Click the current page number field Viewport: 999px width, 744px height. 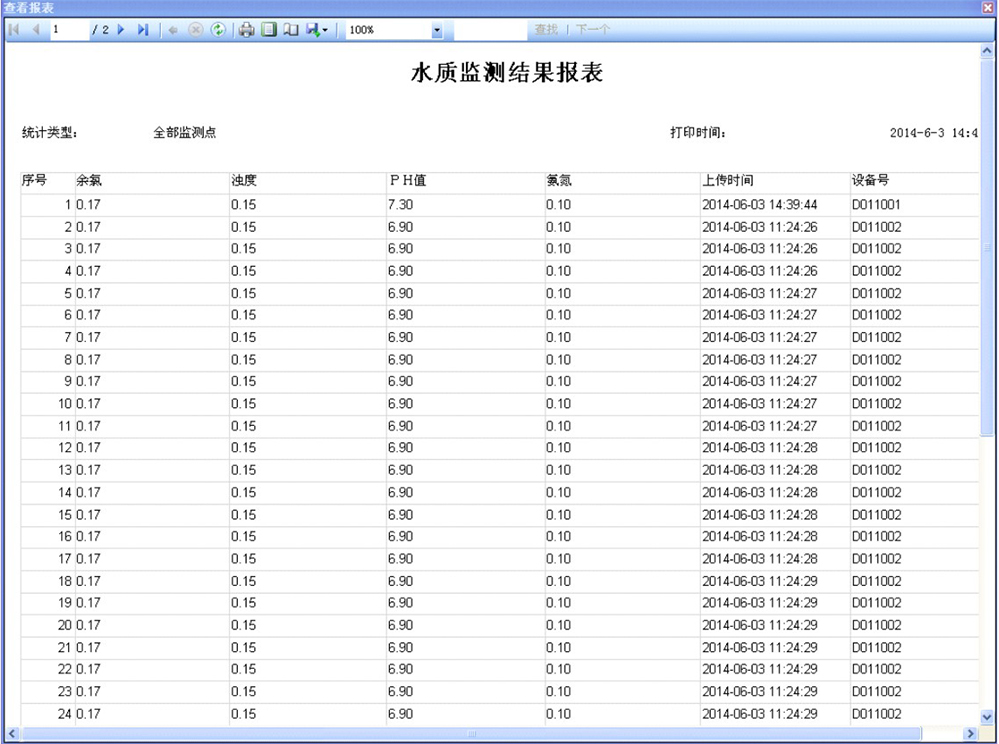tap(68, 30)
